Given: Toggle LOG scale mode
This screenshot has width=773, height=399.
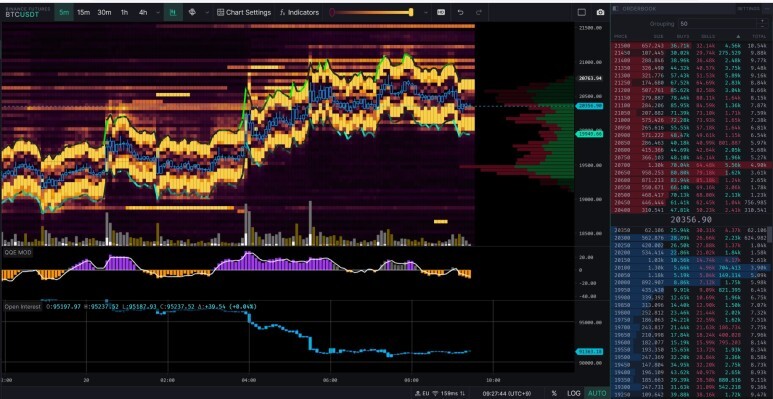Looking at the screenshot, I should click(x=573, y=393).
